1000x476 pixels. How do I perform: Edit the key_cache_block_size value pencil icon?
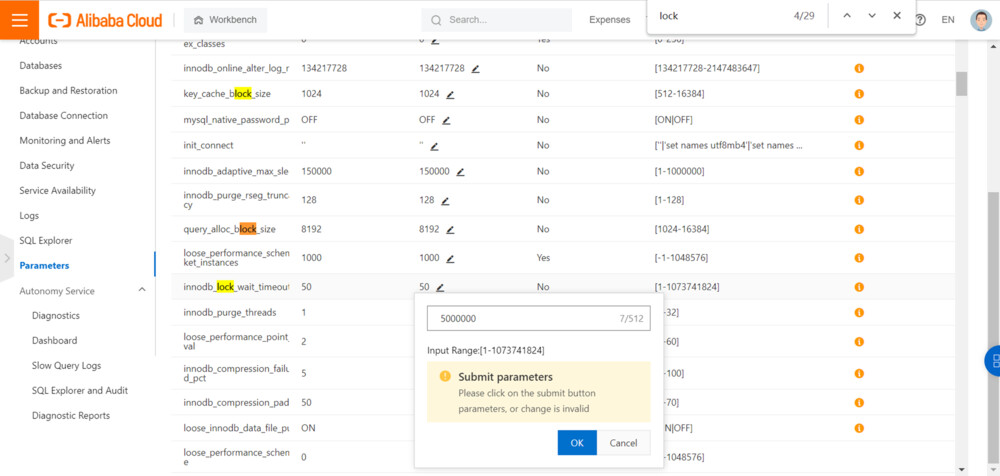point(451,94)
